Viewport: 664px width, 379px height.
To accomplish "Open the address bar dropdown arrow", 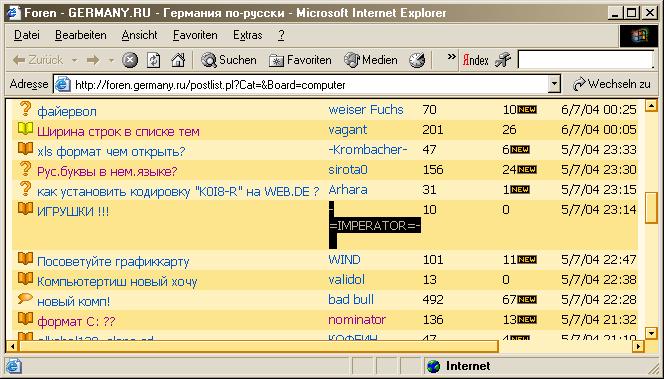I will pos(554,85).
